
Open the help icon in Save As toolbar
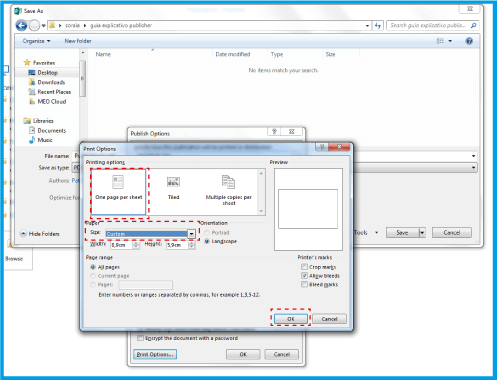tap(469, 41)
